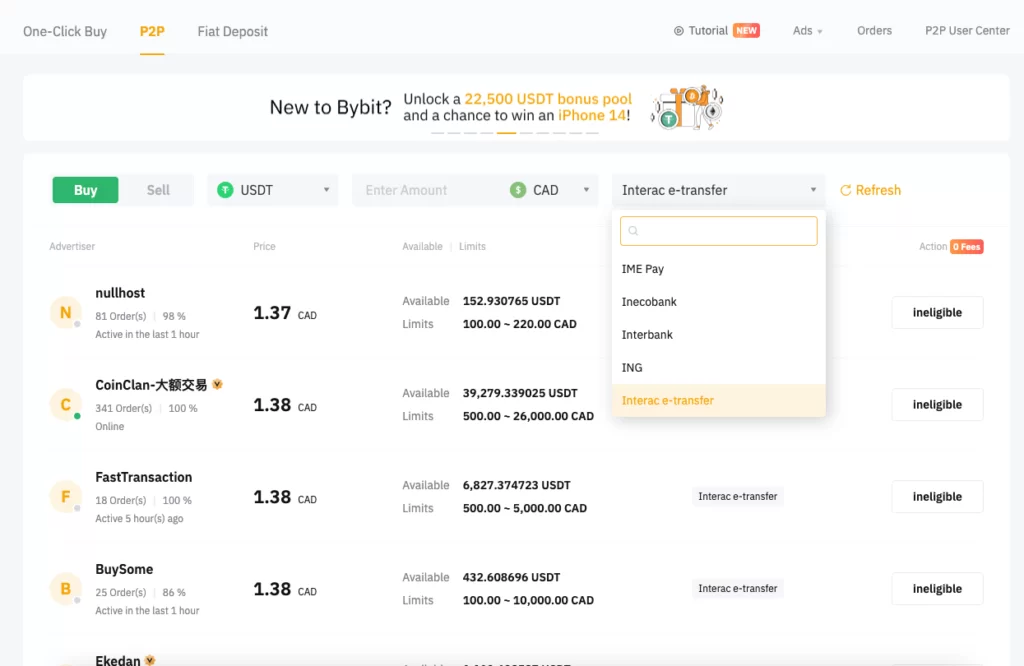Click the Price column header
Viewport: 1024px width, 666px height.
(264, 247)
